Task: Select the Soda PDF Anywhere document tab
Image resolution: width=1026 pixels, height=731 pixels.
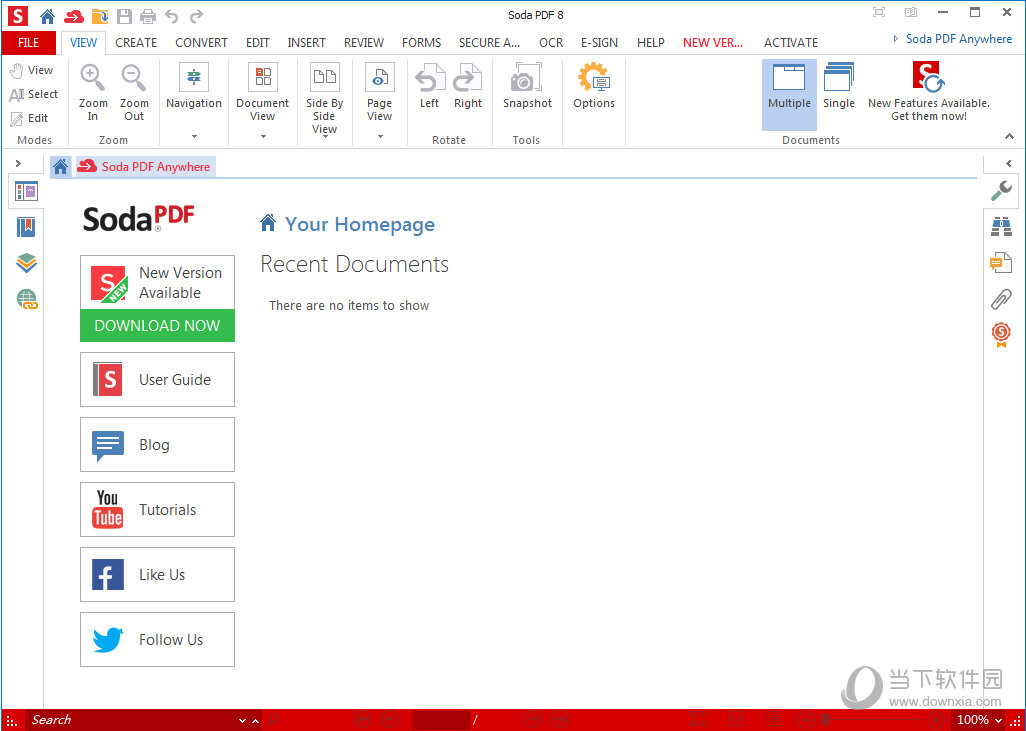Action: [x=145, y=167]
